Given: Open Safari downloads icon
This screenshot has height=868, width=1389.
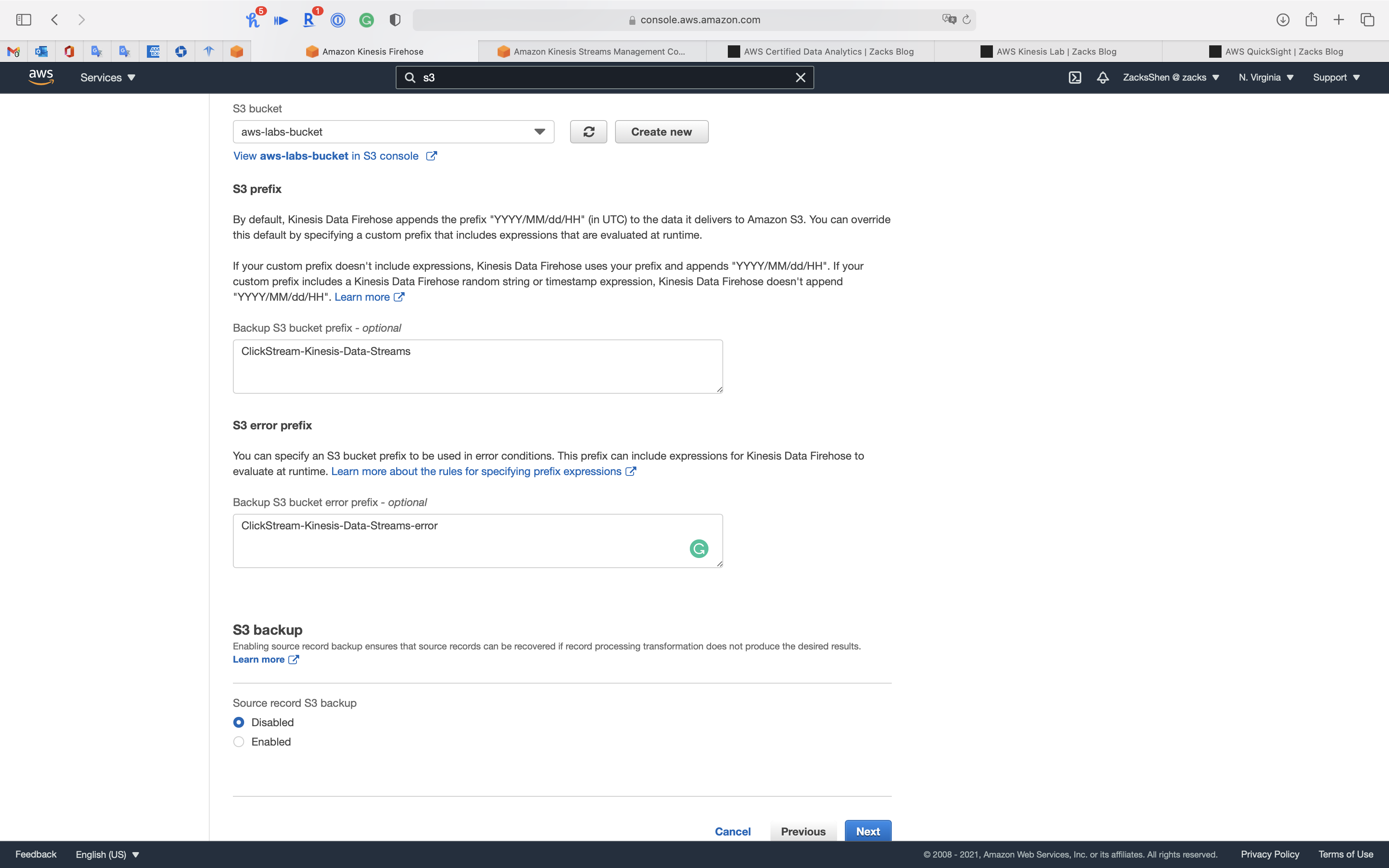Looking at the screenshot, I should pyautogui.click(x=1283, y=19).
